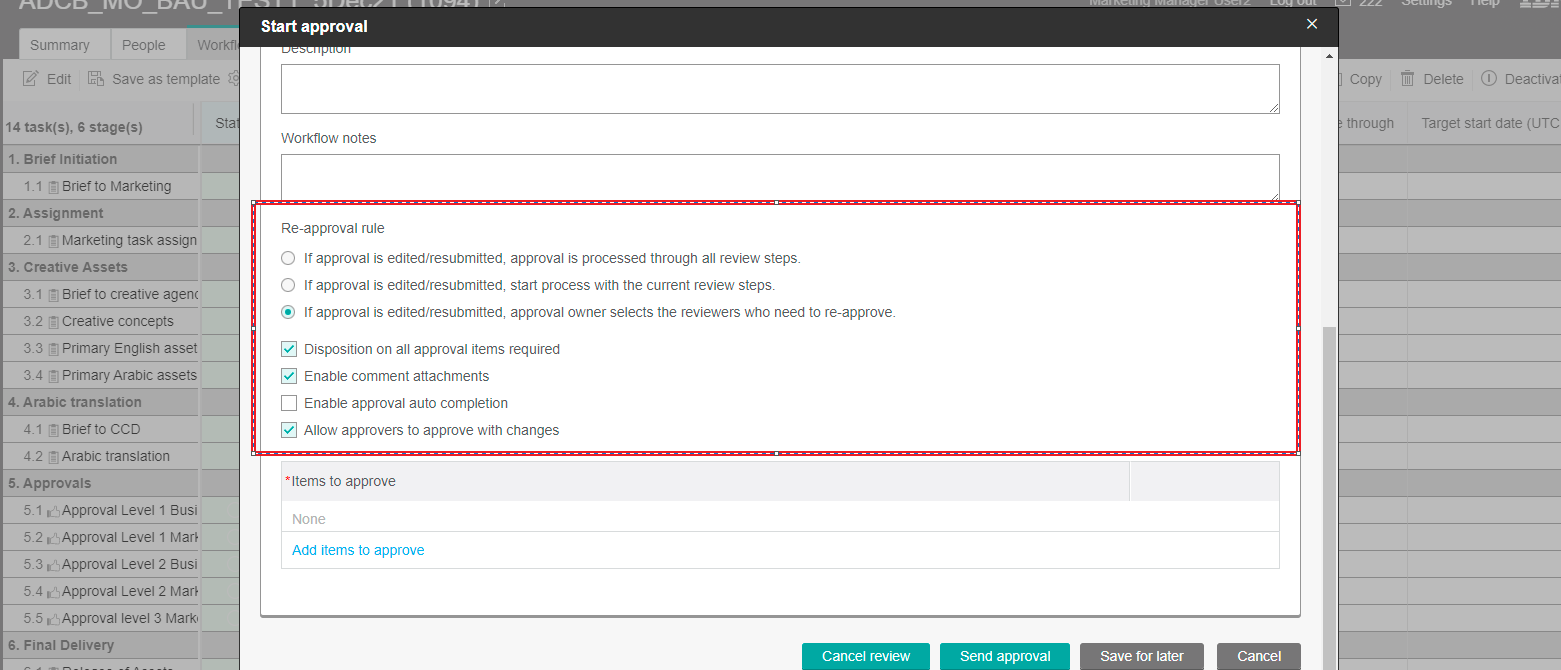Viewport: 1561px width, 670px height.
Task: Click the Add items to approve link
Action: click(x=358, y=550)
